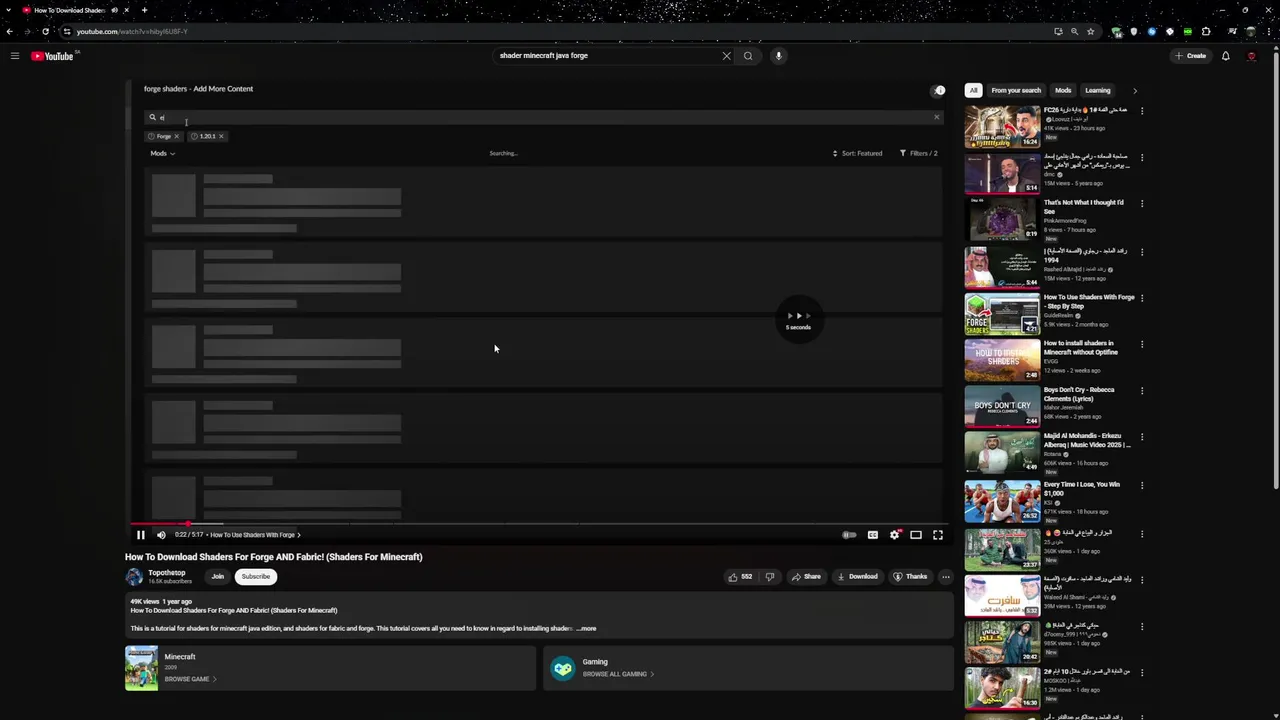Open menu for 'Boys Don't Cry' video

pyautogui.click(x=1142, y=391)
